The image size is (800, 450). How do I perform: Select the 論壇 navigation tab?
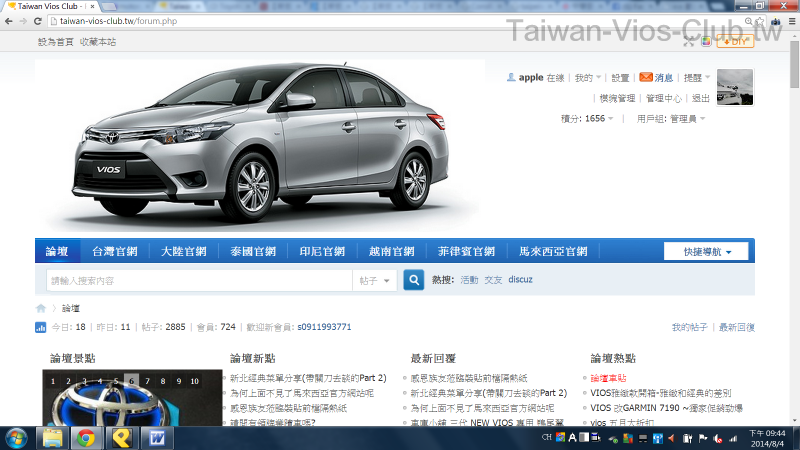(57, 251)
